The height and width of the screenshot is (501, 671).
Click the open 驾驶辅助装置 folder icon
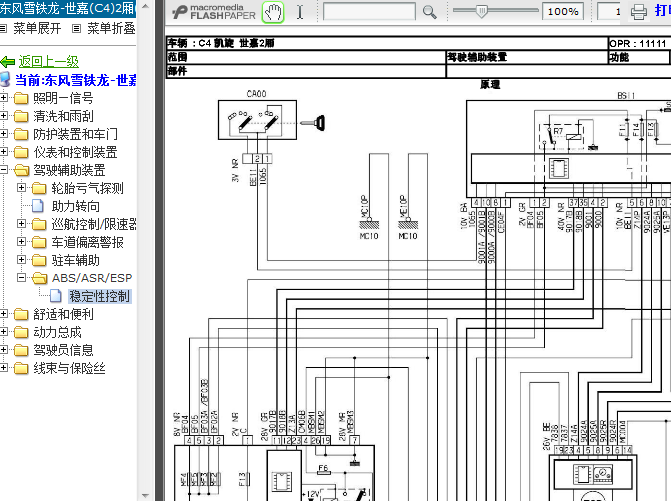(21, 171)
